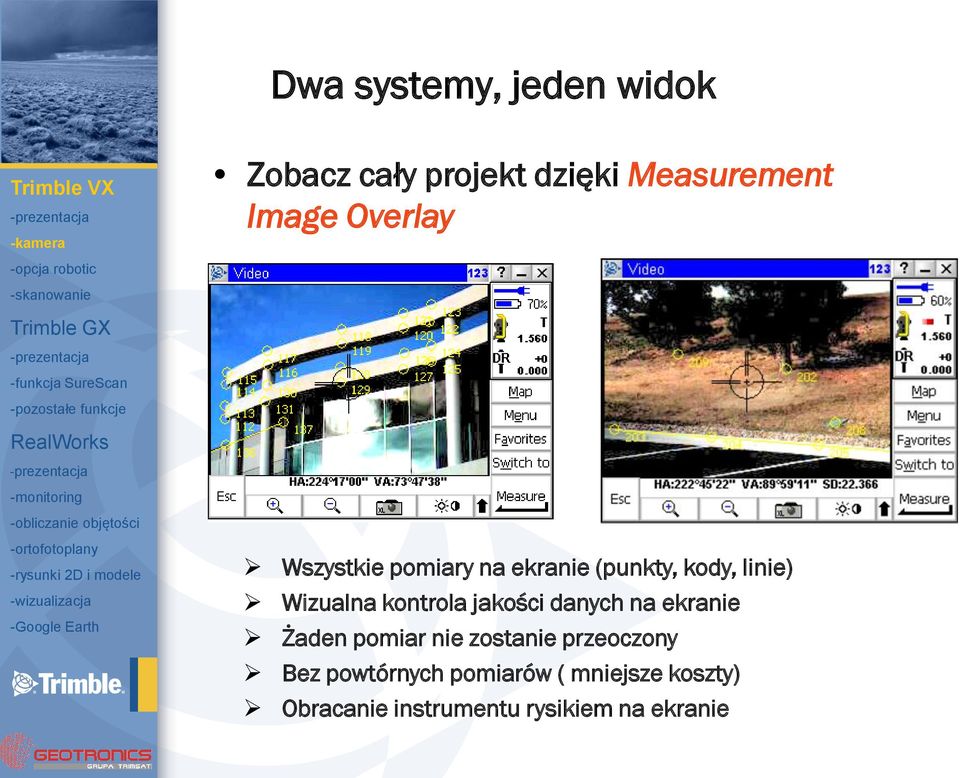Image resolution: width=960 pixels, height=778 pixels.
Task: Open Favorites in the left Video window
Action: pyautogui.click(x=520, y=439)
